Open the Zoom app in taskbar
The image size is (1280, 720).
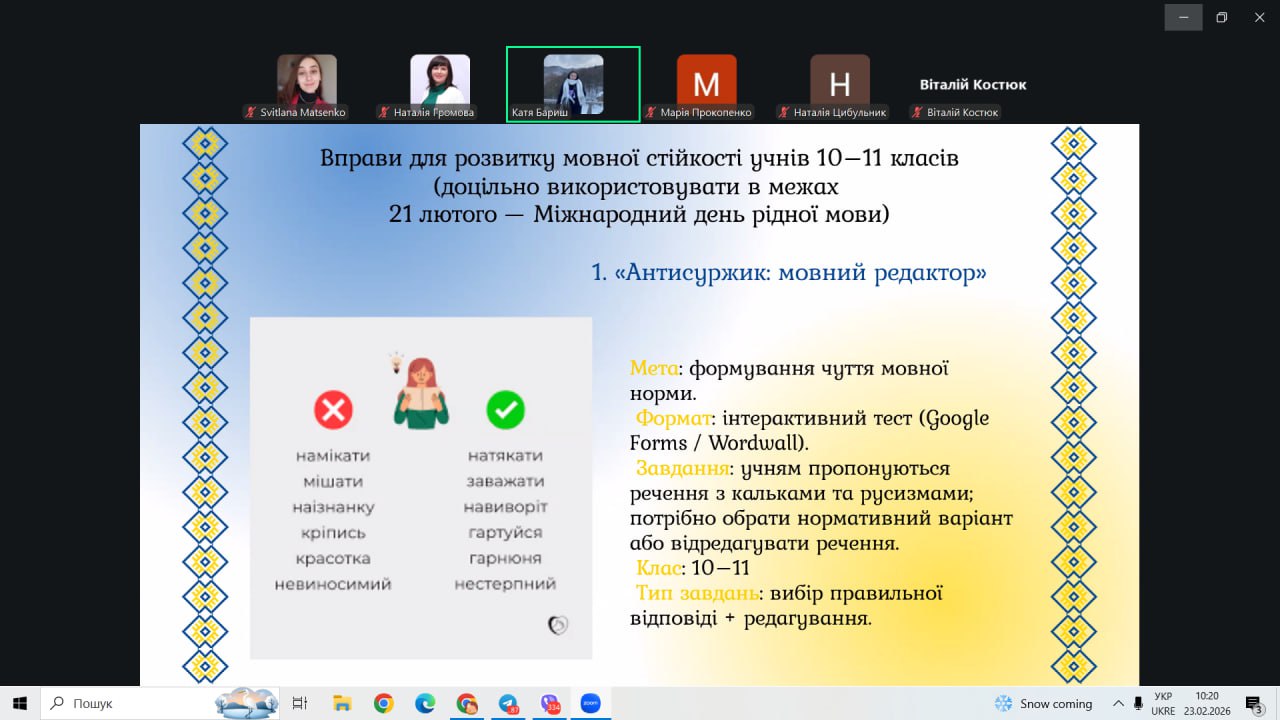tap(590, 703)
